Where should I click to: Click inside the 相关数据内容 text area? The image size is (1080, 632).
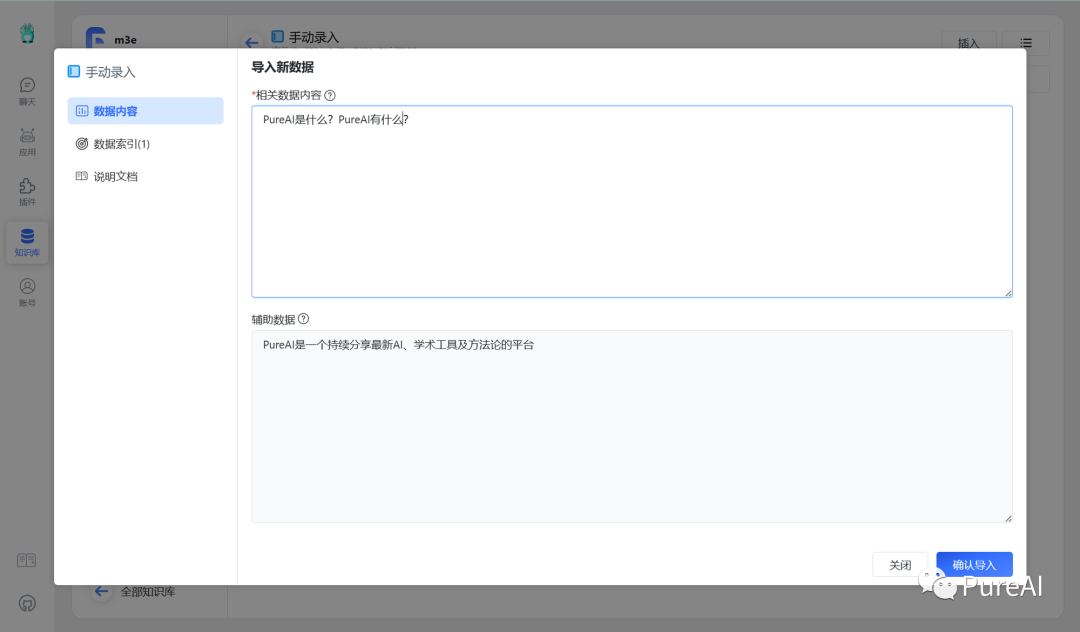pos(630,200)
